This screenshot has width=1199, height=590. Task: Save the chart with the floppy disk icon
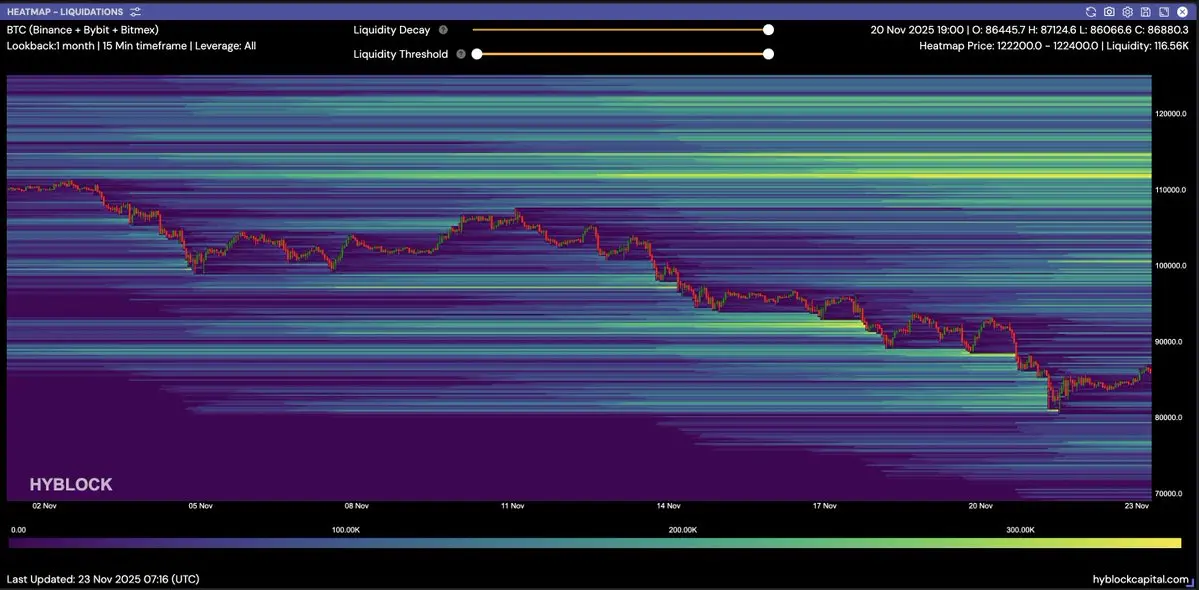click(1145, 12)
